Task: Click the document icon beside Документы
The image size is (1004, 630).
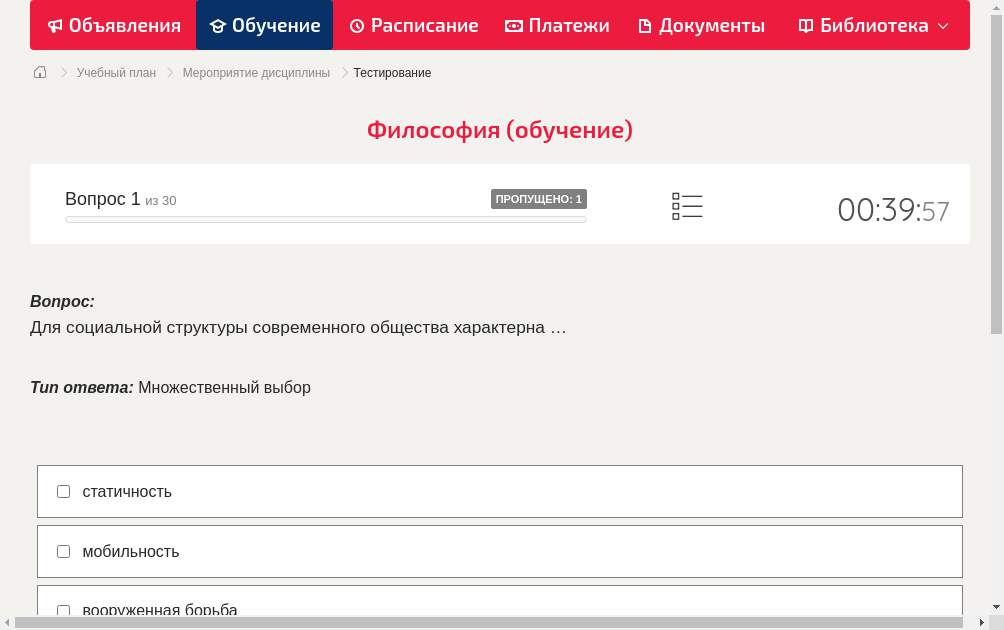Action: 644,25
